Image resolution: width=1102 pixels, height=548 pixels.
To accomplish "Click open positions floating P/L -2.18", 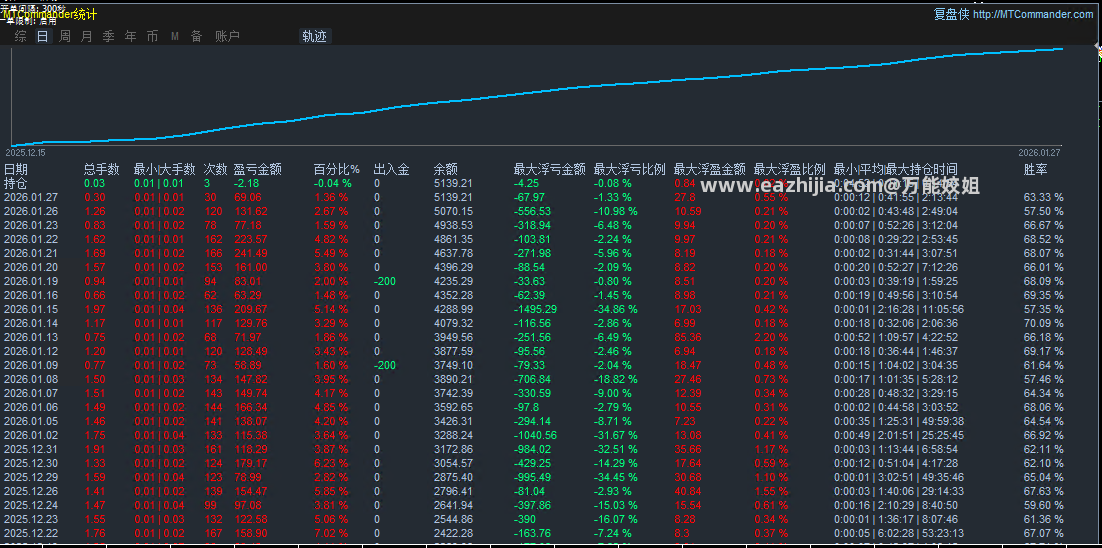I will tap(246, 183).
